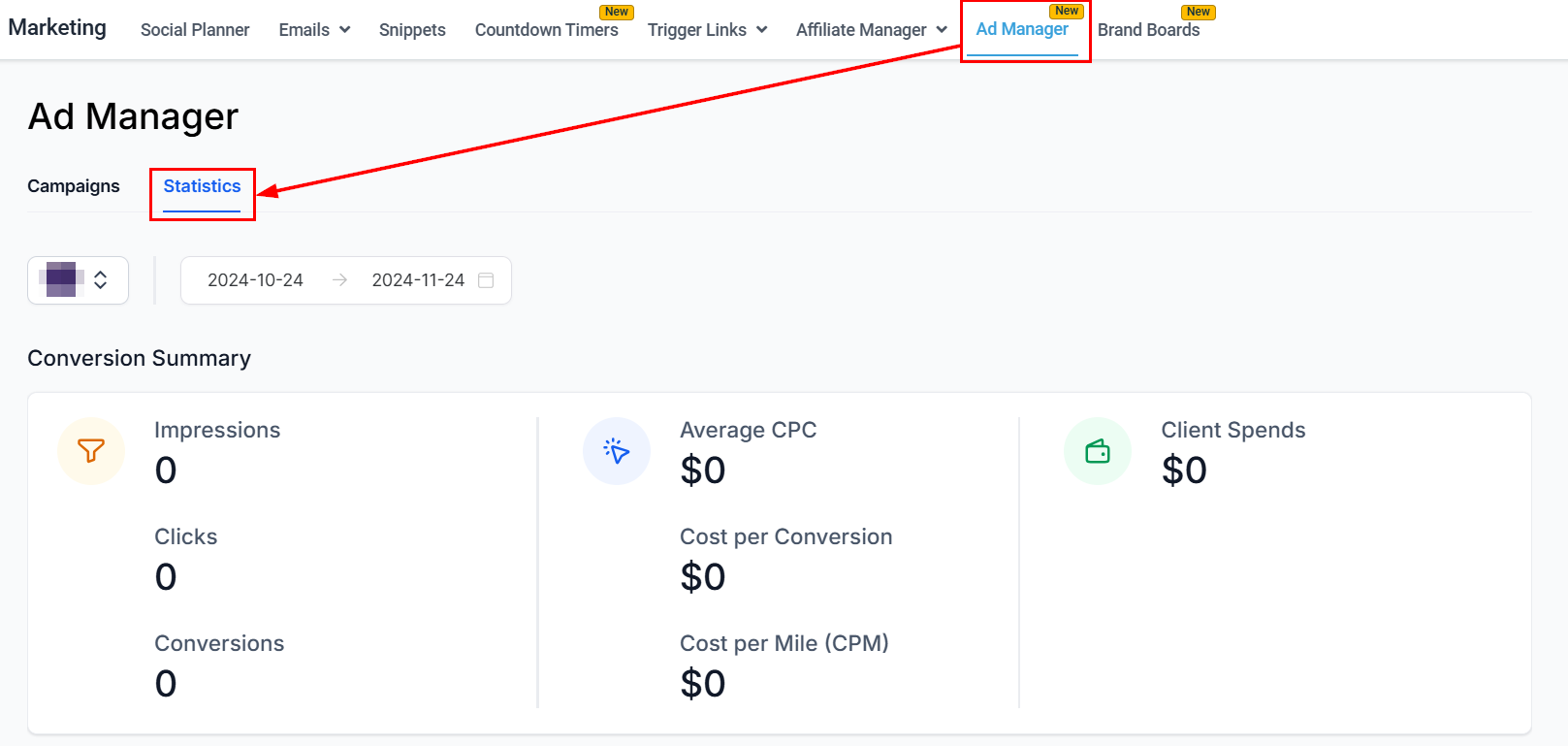The width and height of the screenshot is (1568, 746).
Task: Switch to the Campaigns tab
Action: 74,186
